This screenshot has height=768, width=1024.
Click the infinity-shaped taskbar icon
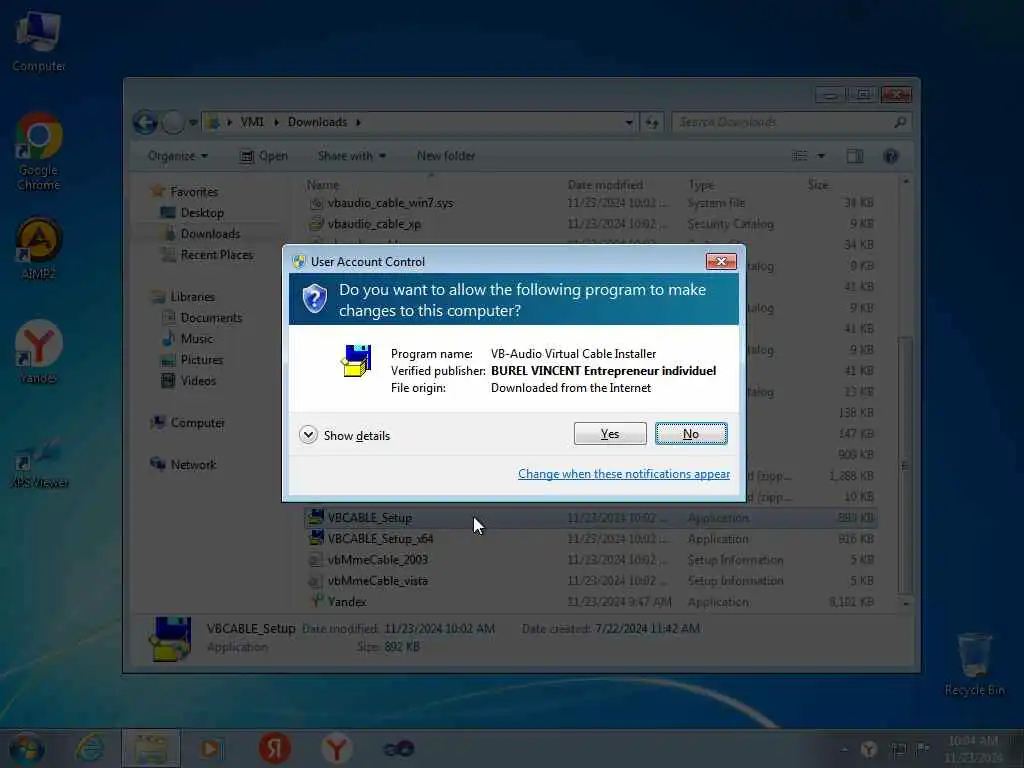398,748
